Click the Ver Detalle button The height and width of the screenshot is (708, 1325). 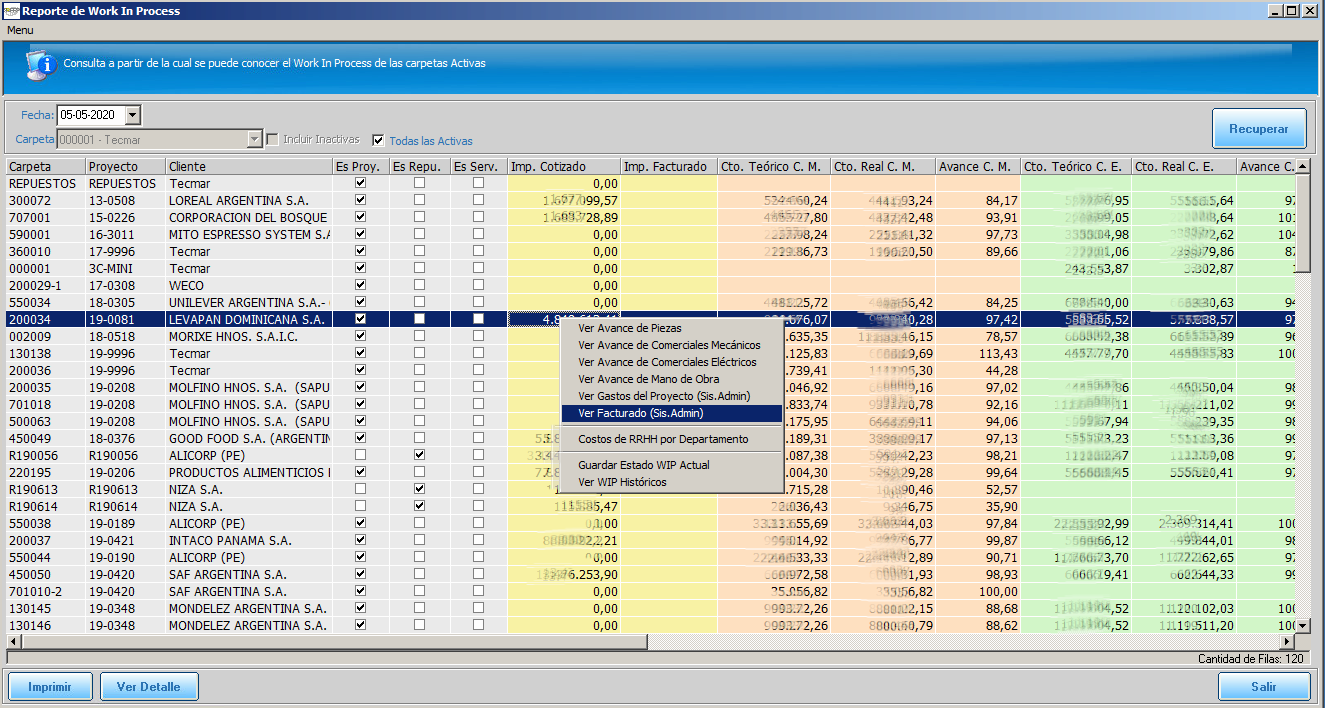click(x=149, y=687)
